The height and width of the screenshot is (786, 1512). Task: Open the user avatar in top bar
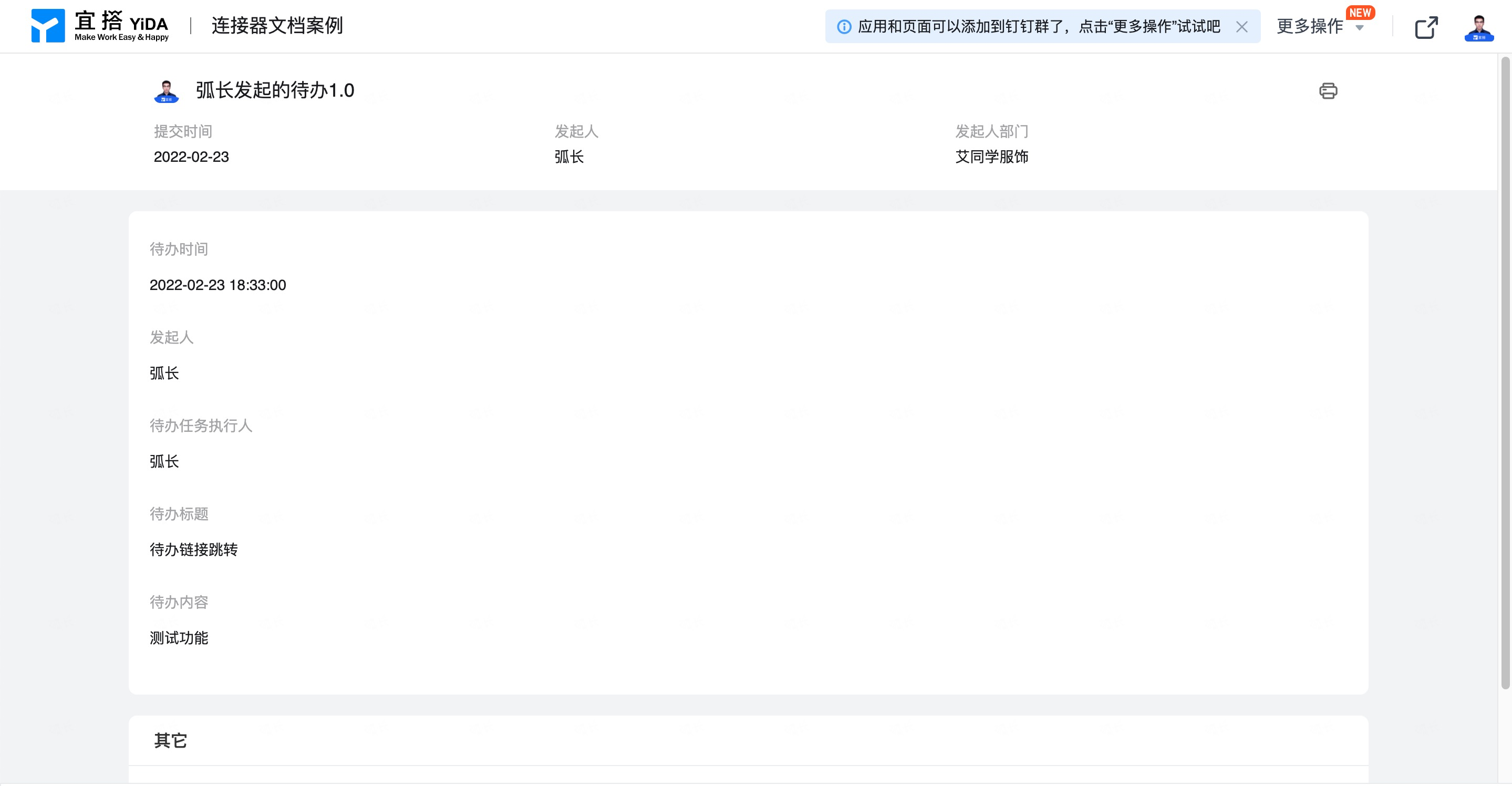click(x=1478, y=28)
